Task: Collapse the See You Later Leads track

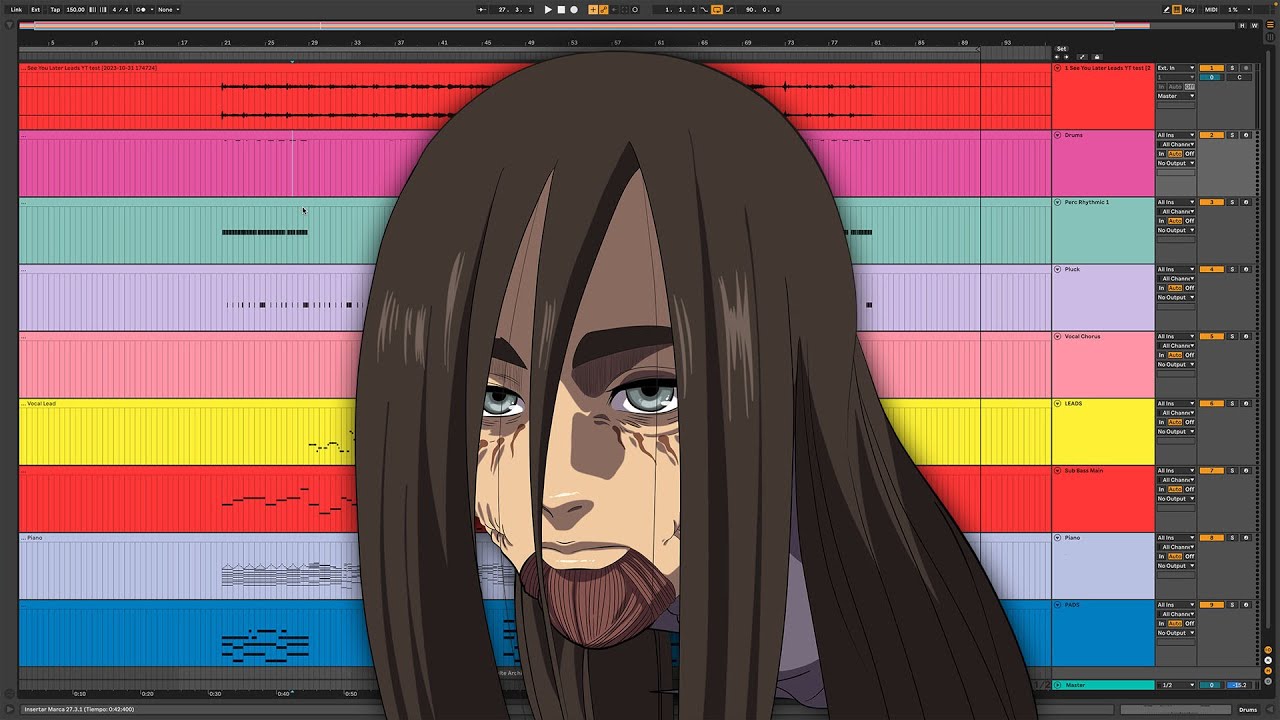Action: pos(1058,68)
